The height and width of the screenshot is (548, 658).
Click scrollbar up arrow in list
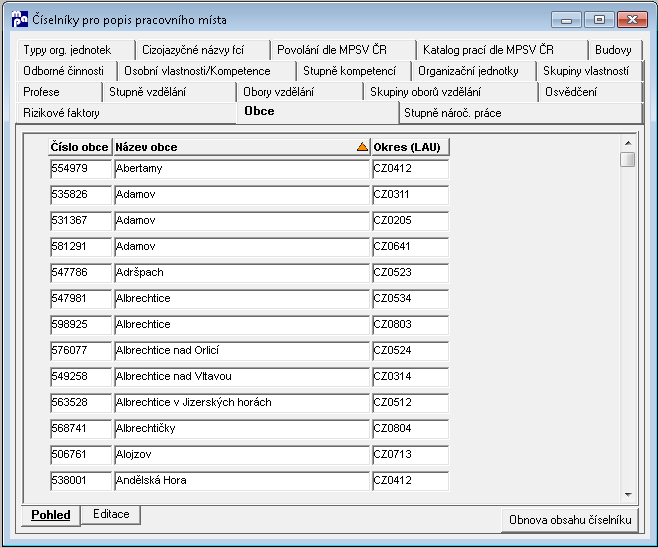(x=628, y=143)
